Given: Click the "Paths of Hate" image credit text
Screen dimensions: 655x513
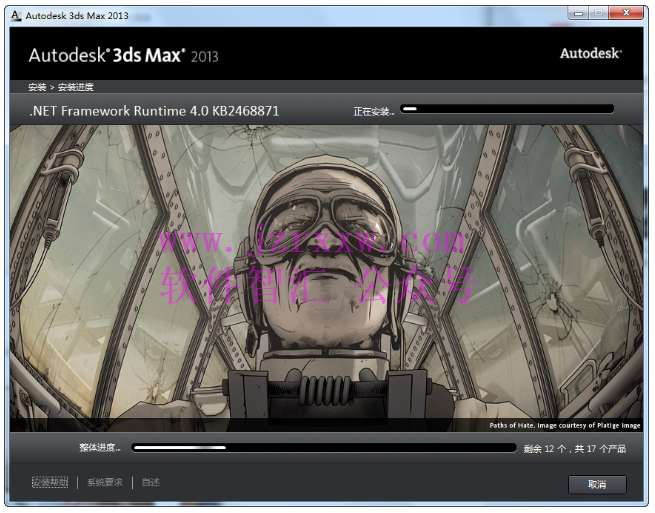Looking at the screenshot, I should [x=565, y=425].
